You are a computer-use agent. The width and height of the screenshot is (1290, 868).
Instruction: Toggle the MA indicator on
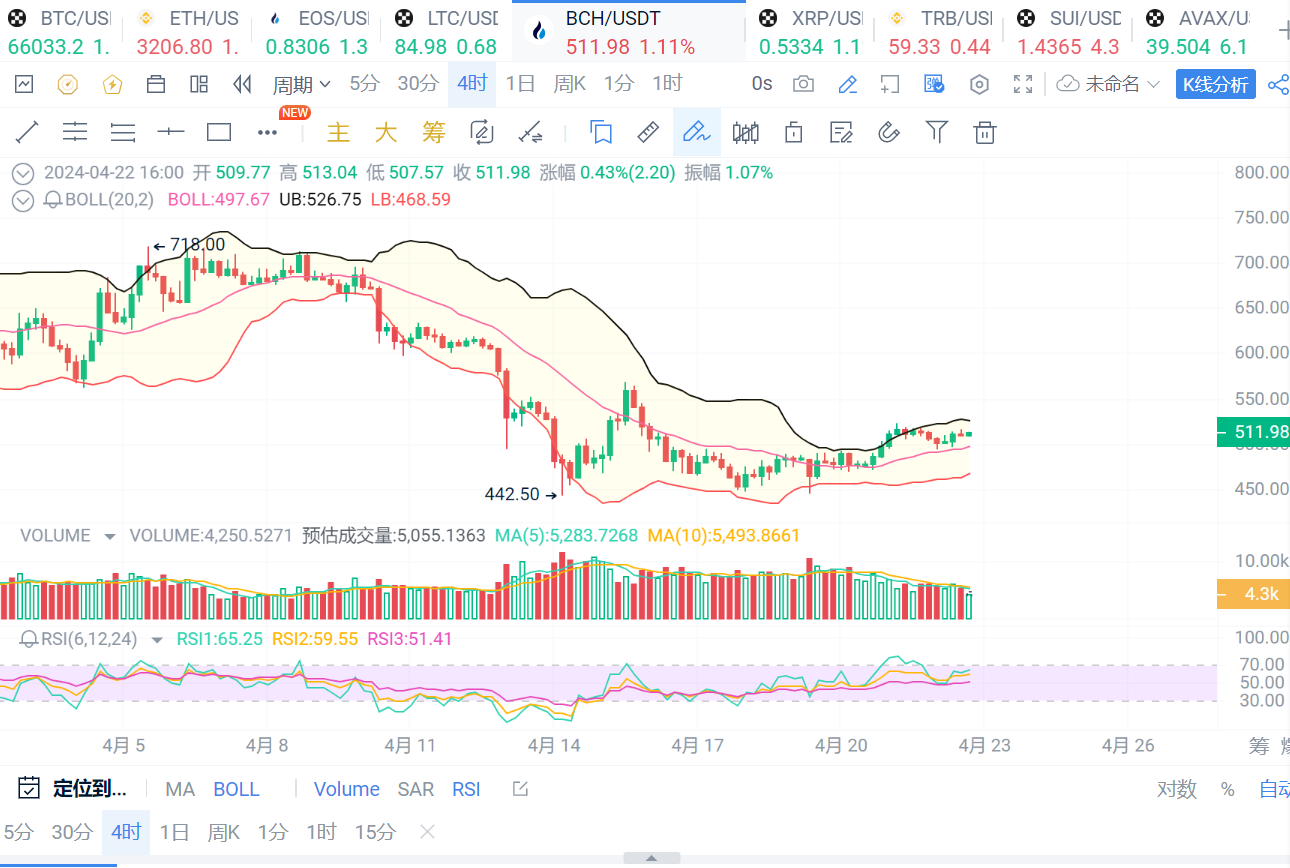tap(180, 789)
